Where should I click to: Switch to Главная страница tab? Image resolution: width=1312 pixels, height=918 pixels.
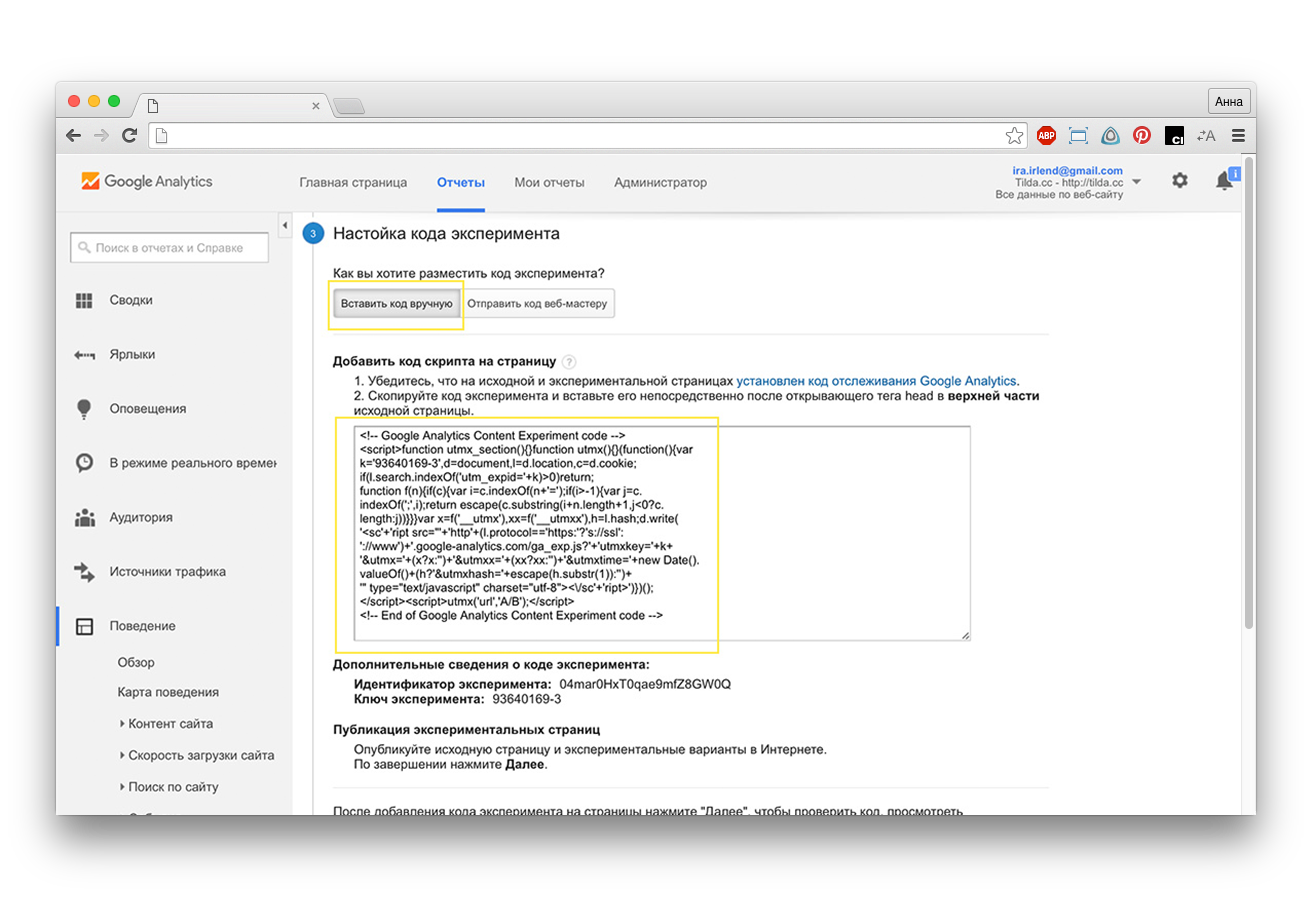point(353,183)
